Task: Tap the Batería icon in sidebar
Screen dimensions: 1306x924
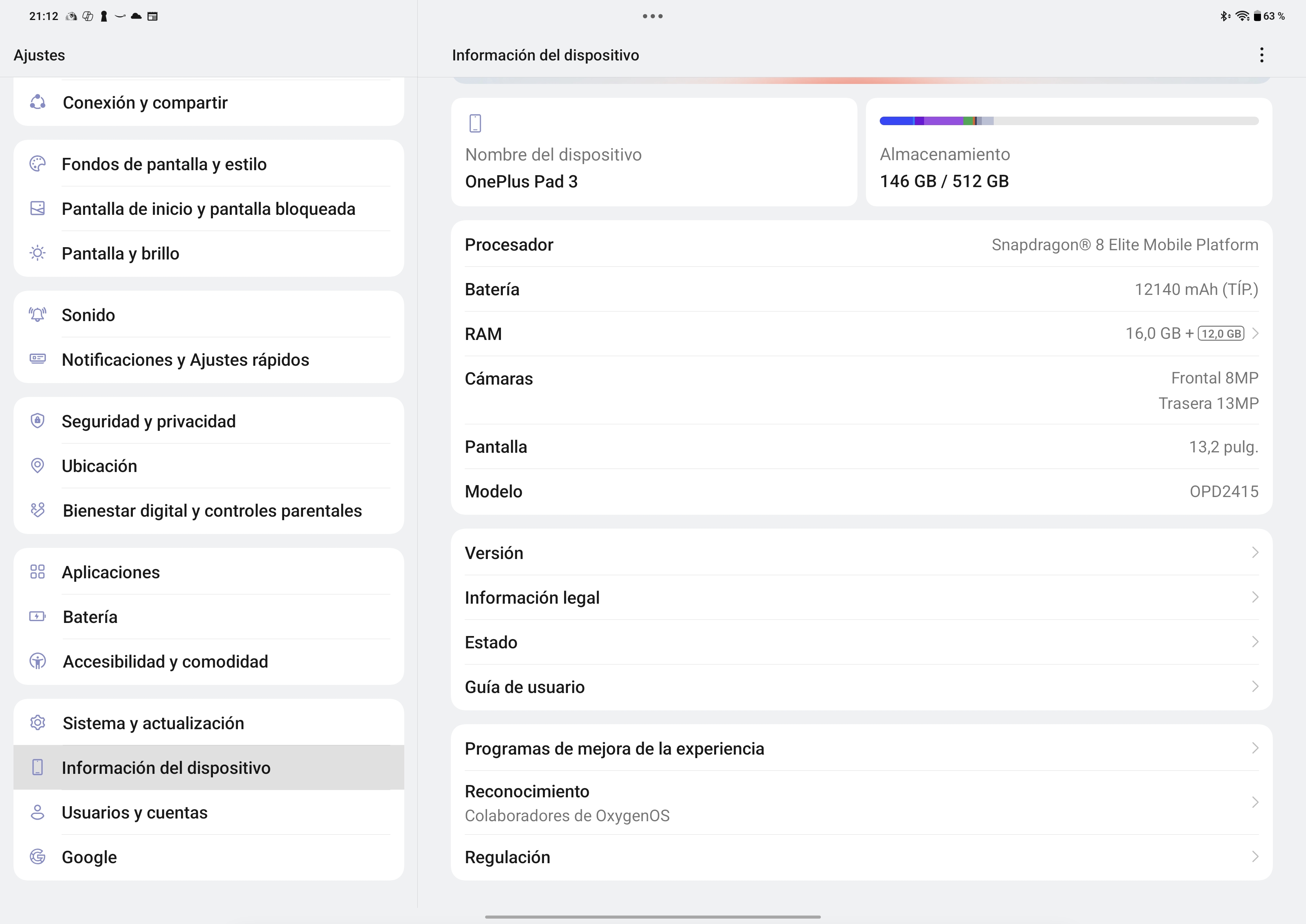Action: (x=38, y=617)
